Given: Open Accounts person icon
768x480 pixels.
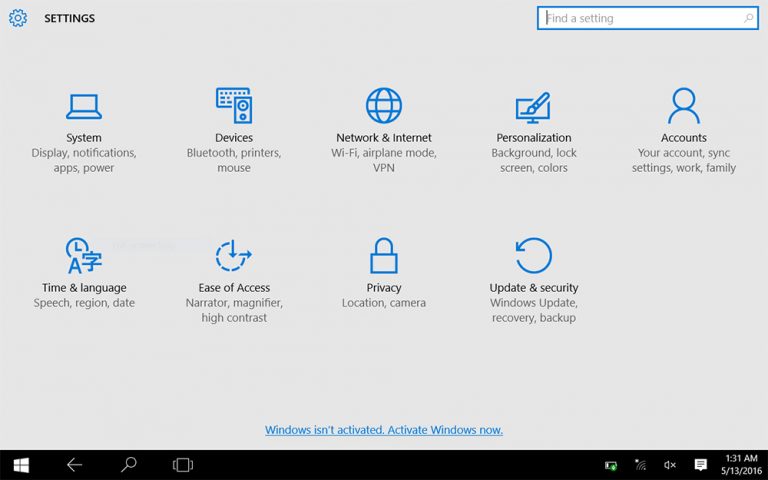Looking at the screenshot, I should click(684, 105).
